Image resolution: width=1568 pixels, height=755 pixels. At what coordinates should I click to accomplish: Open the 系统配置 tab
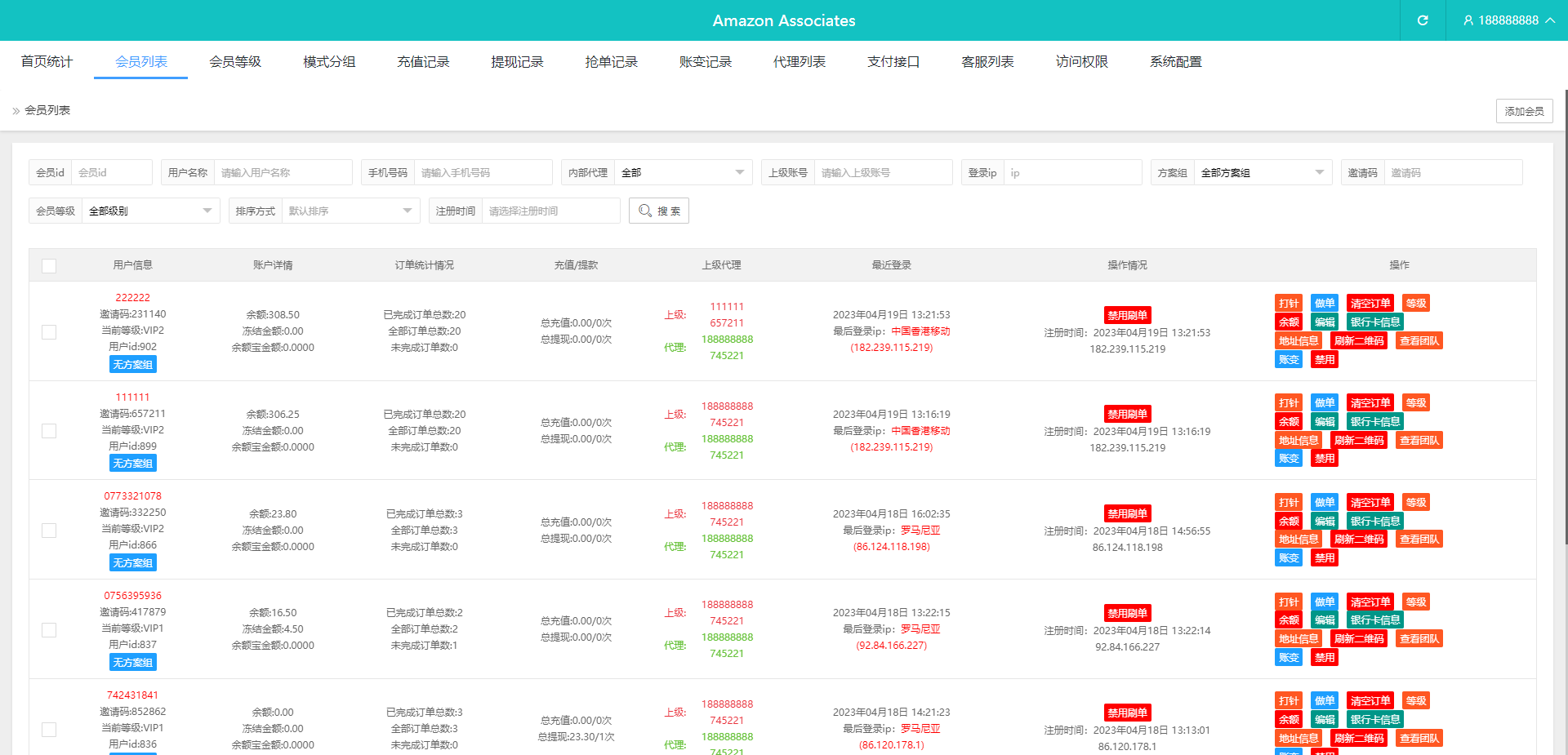pyautogui.click(x=1175, y=62)
